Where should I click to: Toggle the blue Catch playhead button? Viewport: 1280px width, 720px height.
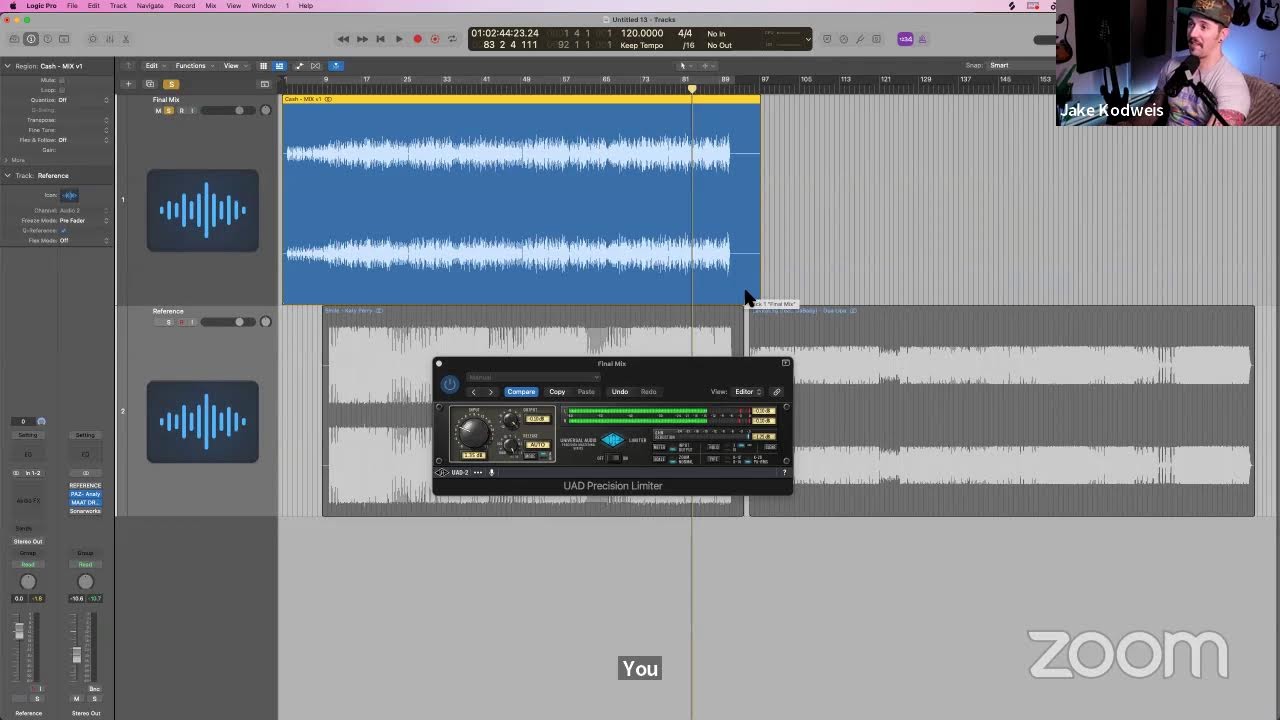tap(336, 66)
